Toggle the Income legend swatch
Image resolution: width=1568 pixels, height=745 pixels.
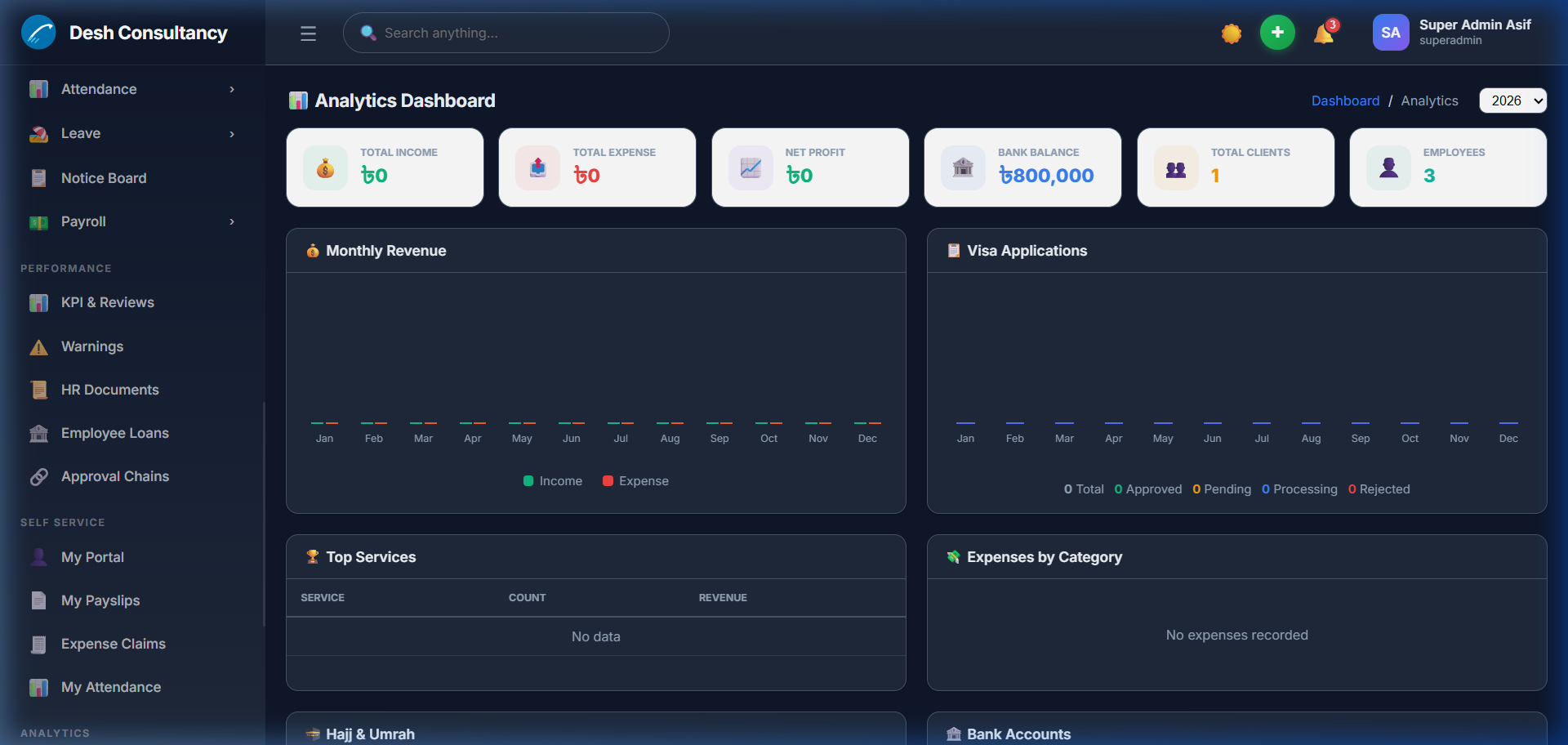click(x=528, y=481)
